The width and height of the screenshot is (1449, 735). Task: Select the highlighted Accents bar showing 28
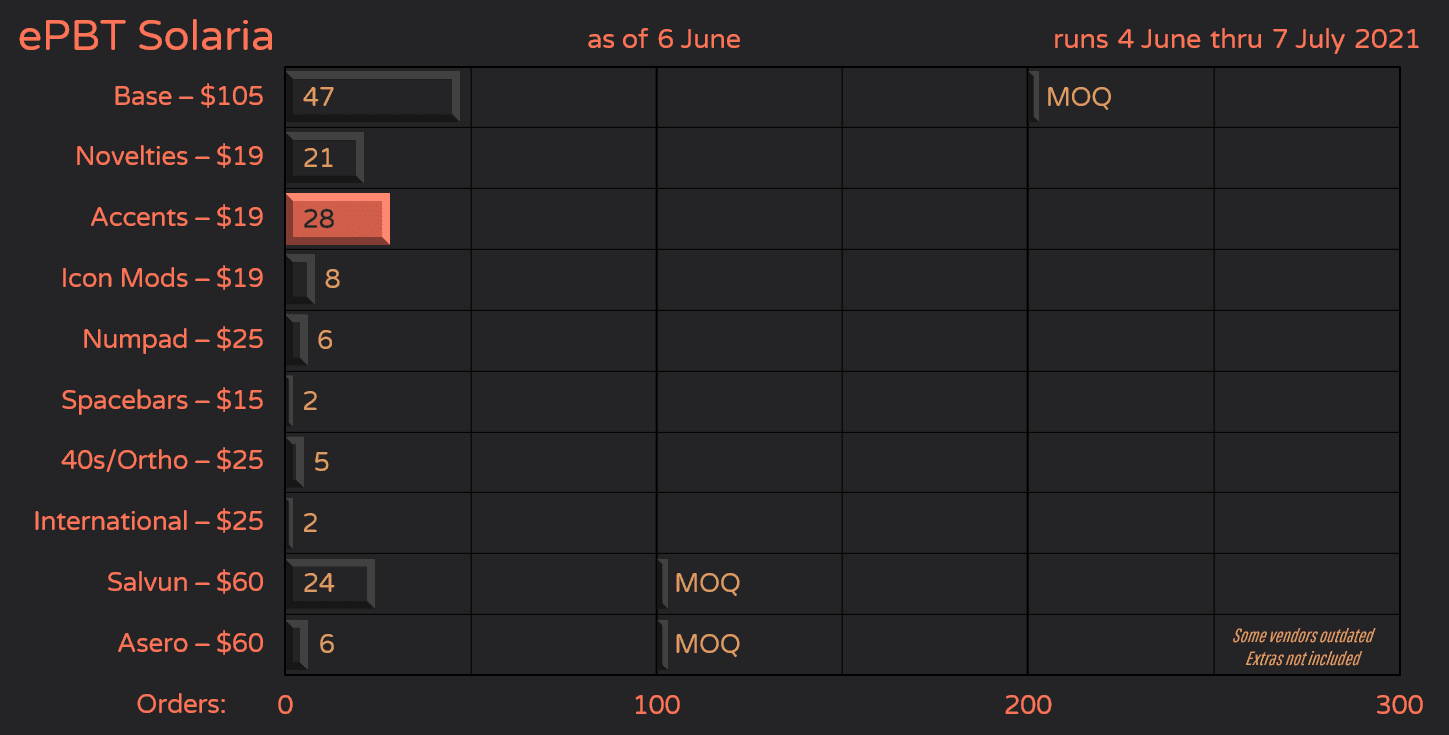pos(337,219)
